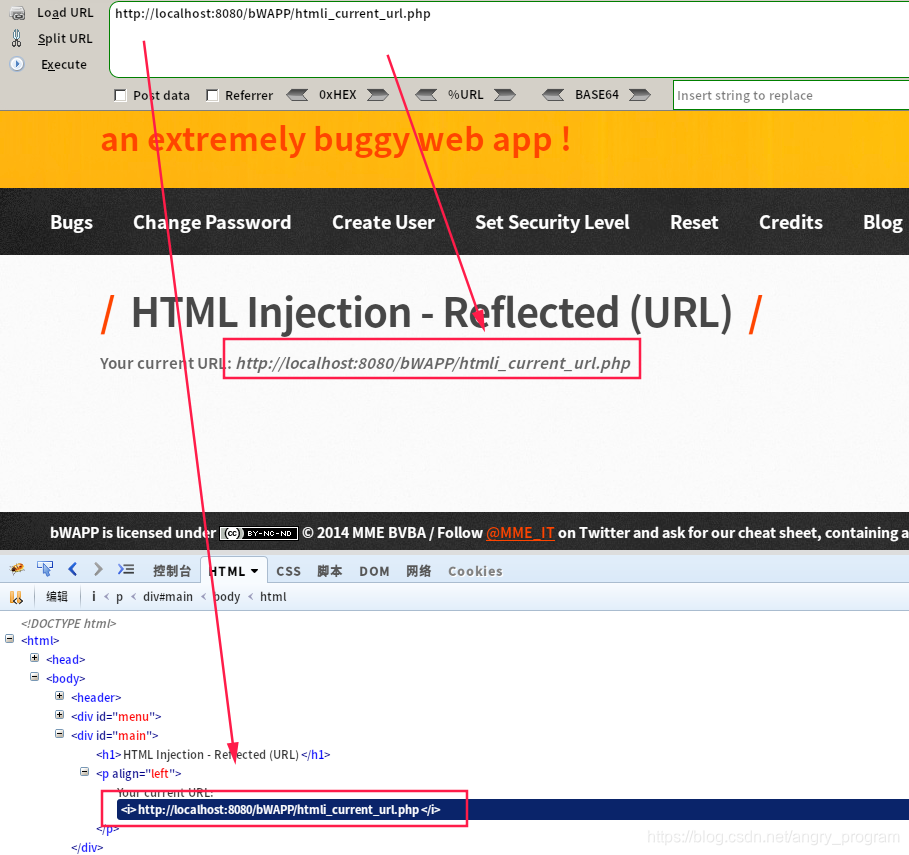Open the Create User page
The height and width of the screenshot is (855, 909).
tap(383, 223)
